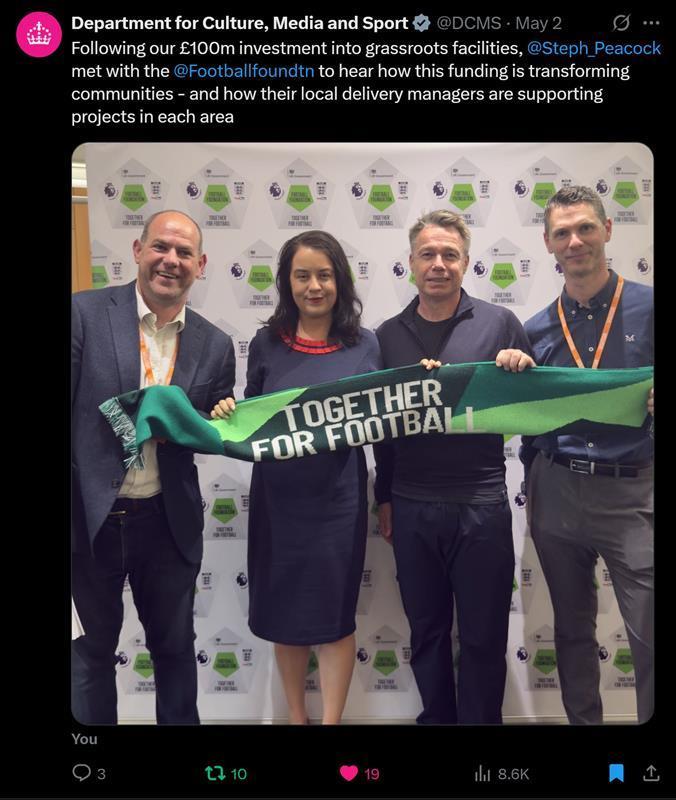Screen dimensions: 676x800
Task: Open the @Footballfoundtn mention link
Action: pos(244,71)
